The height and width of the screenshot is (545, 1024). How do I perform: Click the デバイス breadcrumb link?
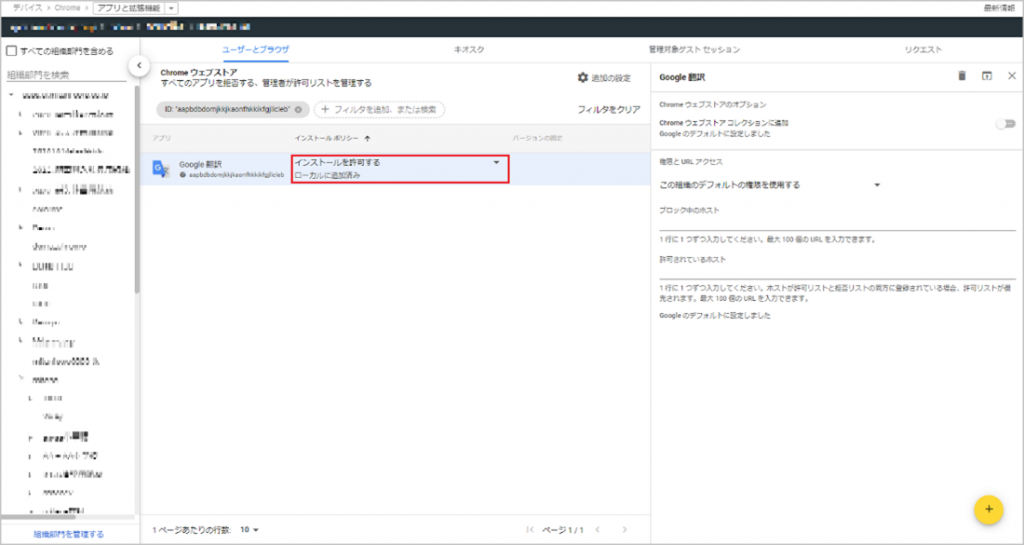click(x=27, y=8)
